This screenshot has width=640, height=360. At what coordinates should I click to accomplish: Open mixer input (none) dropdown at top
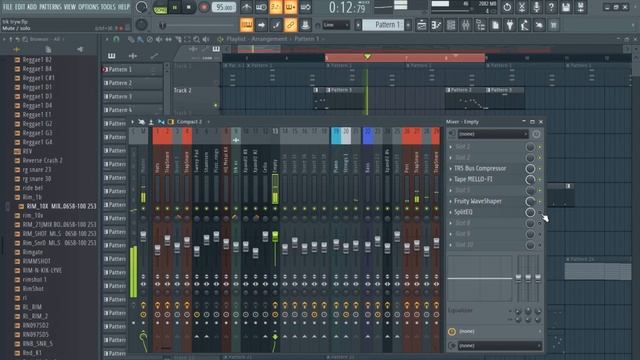(x=493, y=134)
